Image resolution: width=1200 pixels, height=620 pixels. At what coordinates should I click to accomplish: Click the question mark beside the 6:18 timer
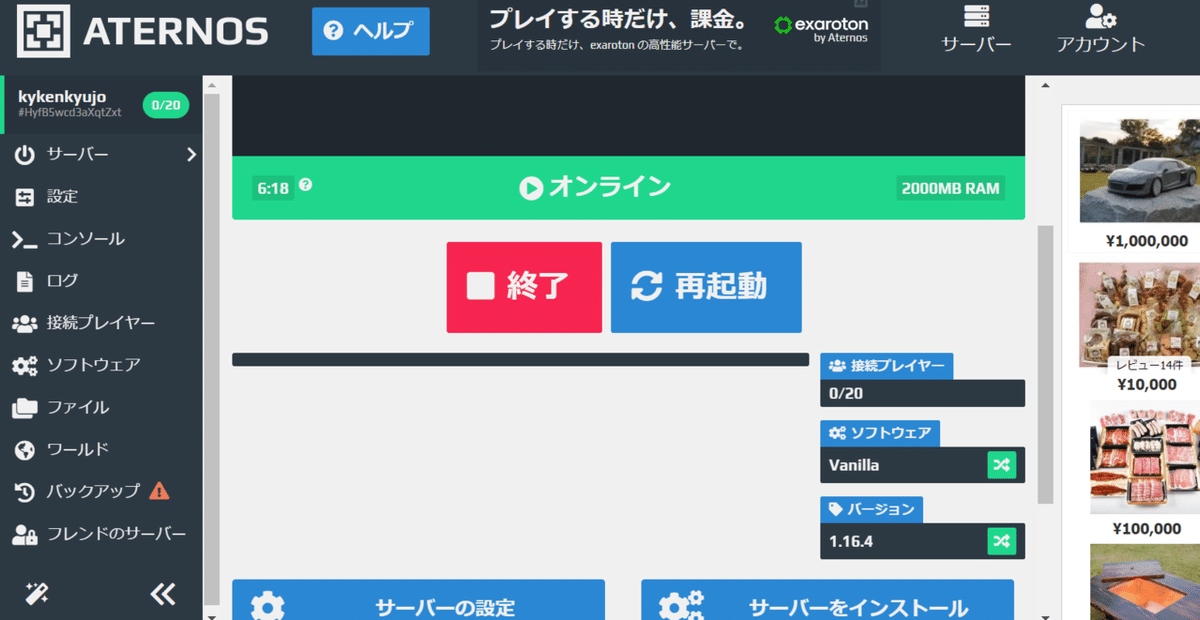305,186
